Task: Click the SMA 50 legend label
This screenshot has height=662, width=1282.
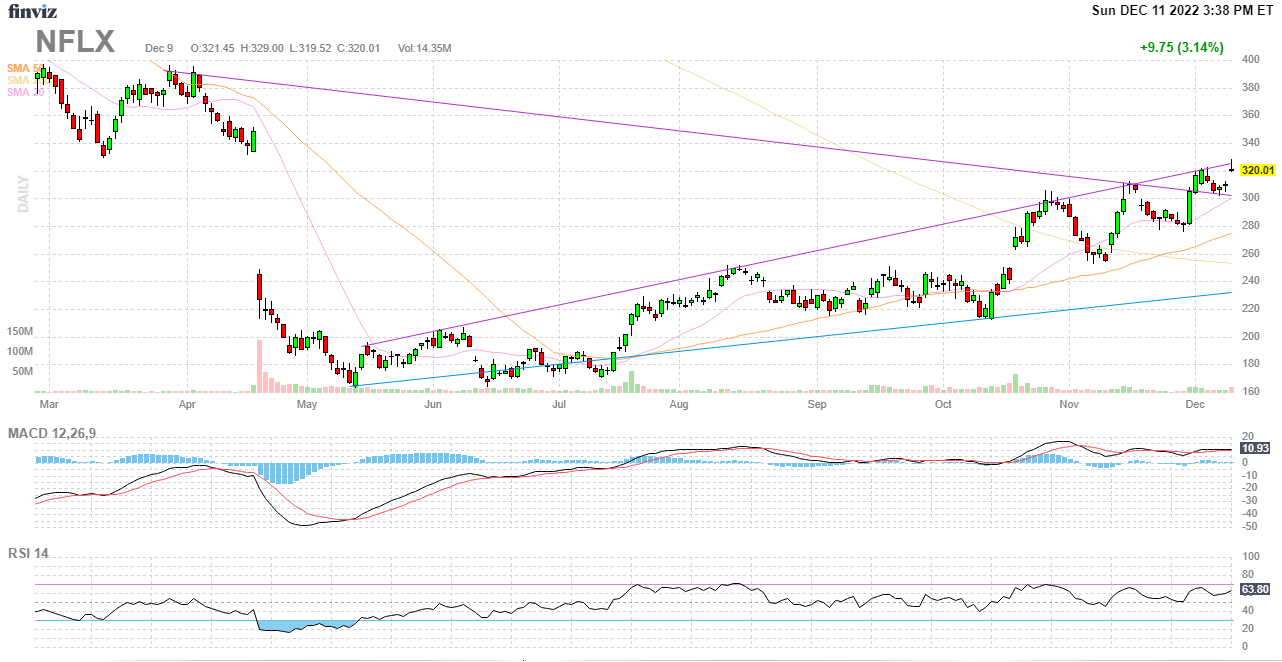Action: [20, 67]
